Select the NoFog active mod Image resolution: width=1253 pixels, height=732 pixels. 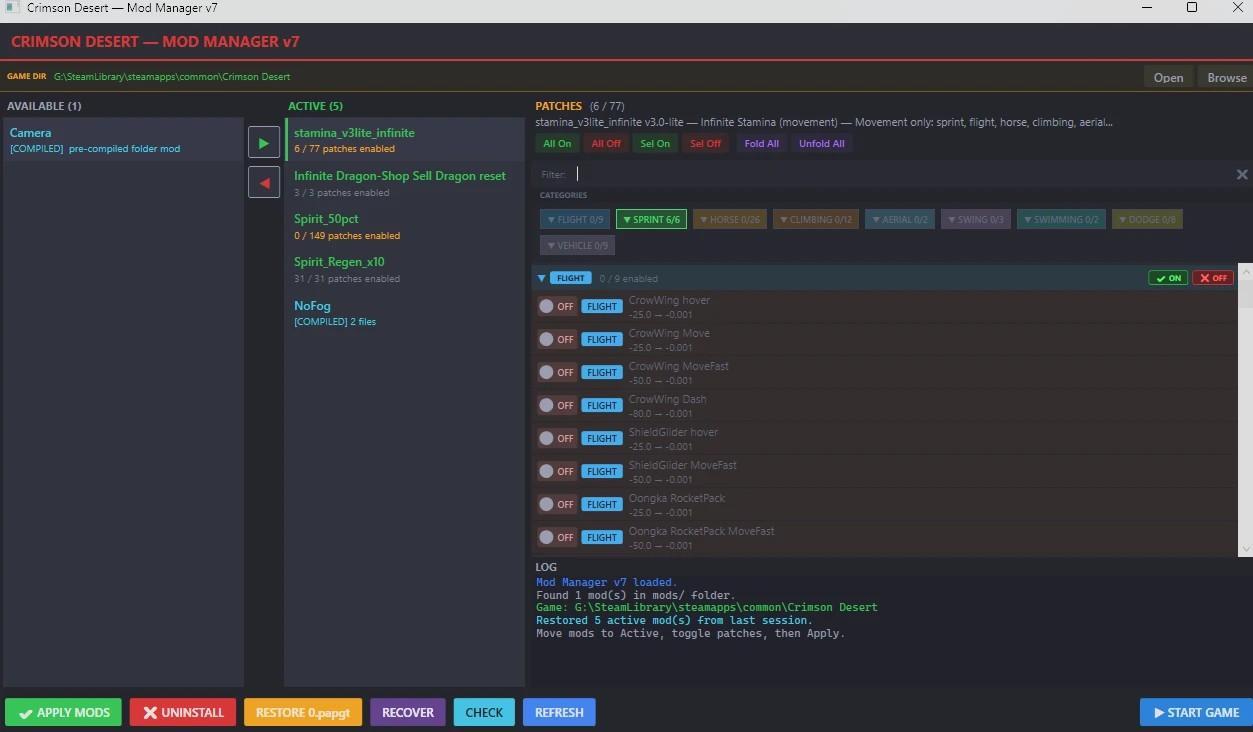click(404, 312)
